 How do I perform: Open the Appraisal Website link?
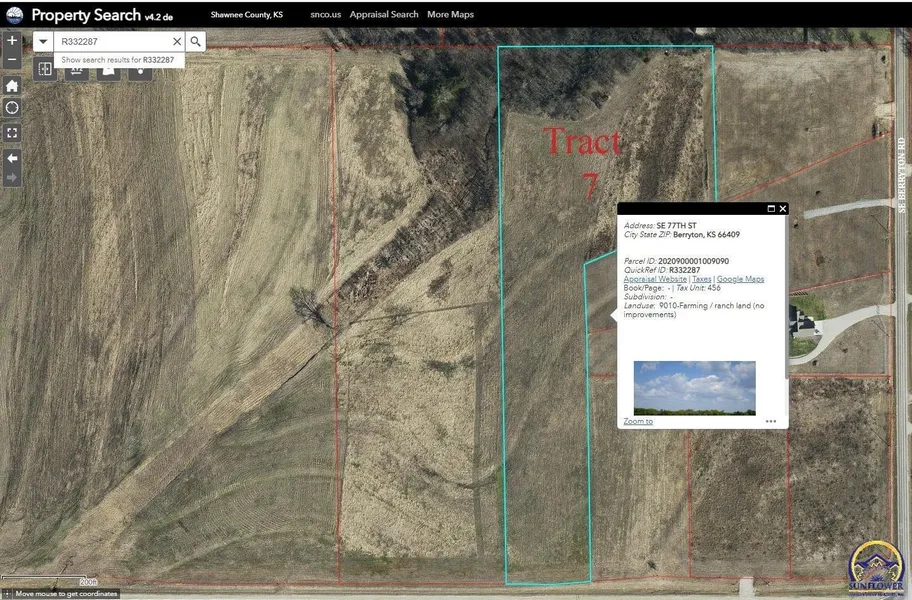point(655,279)
